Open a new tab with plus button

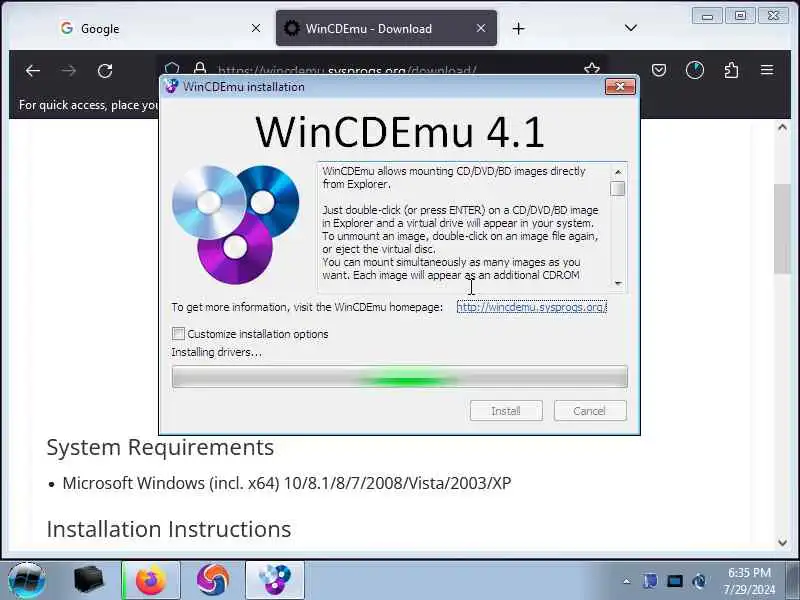518,29
